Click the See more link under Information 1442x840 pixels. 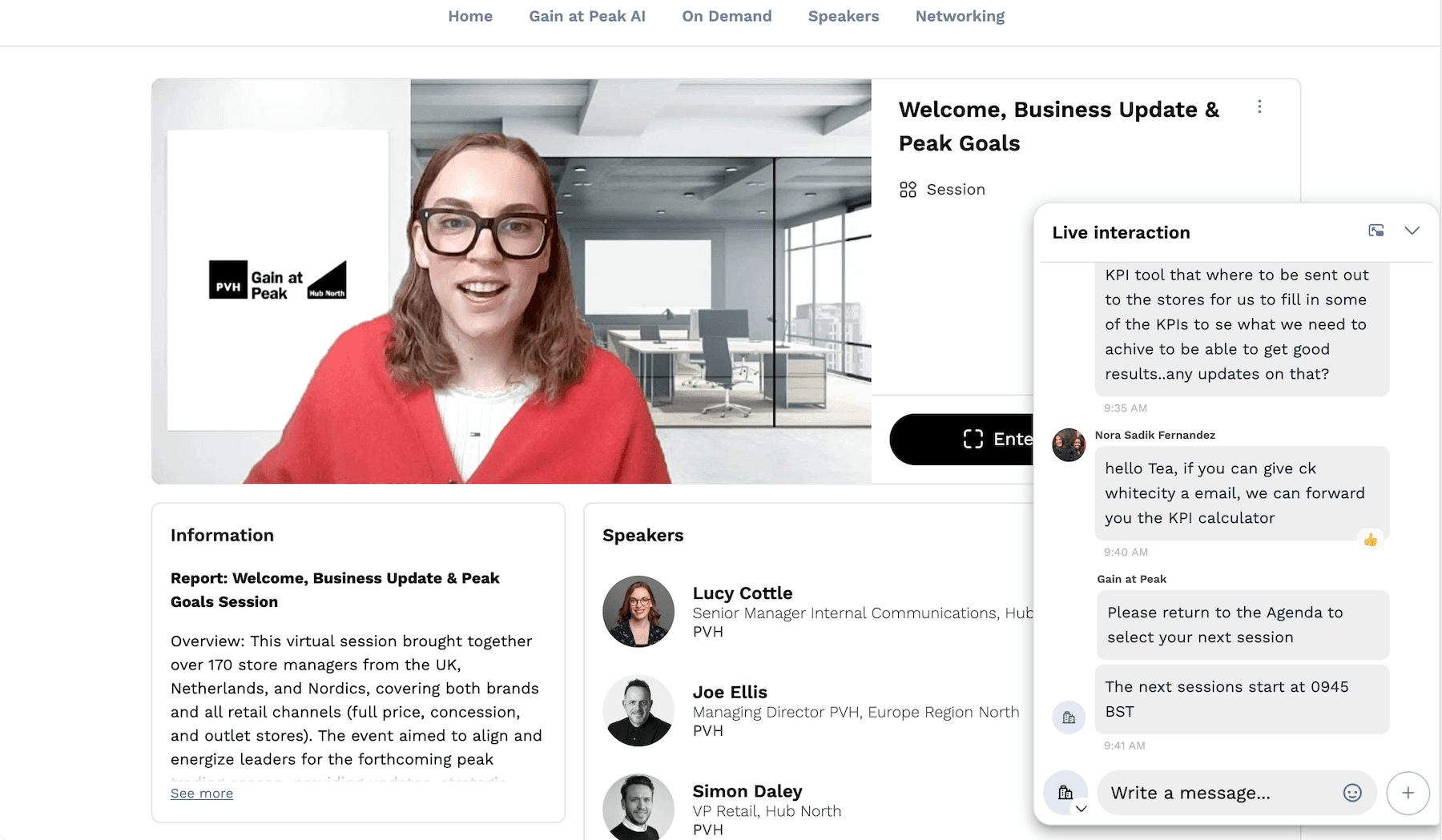(202, 793)
